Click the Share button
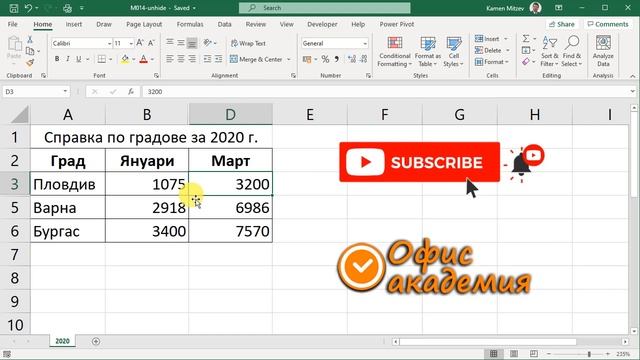The height and width of the screenshot is (360, 640). 562,24
